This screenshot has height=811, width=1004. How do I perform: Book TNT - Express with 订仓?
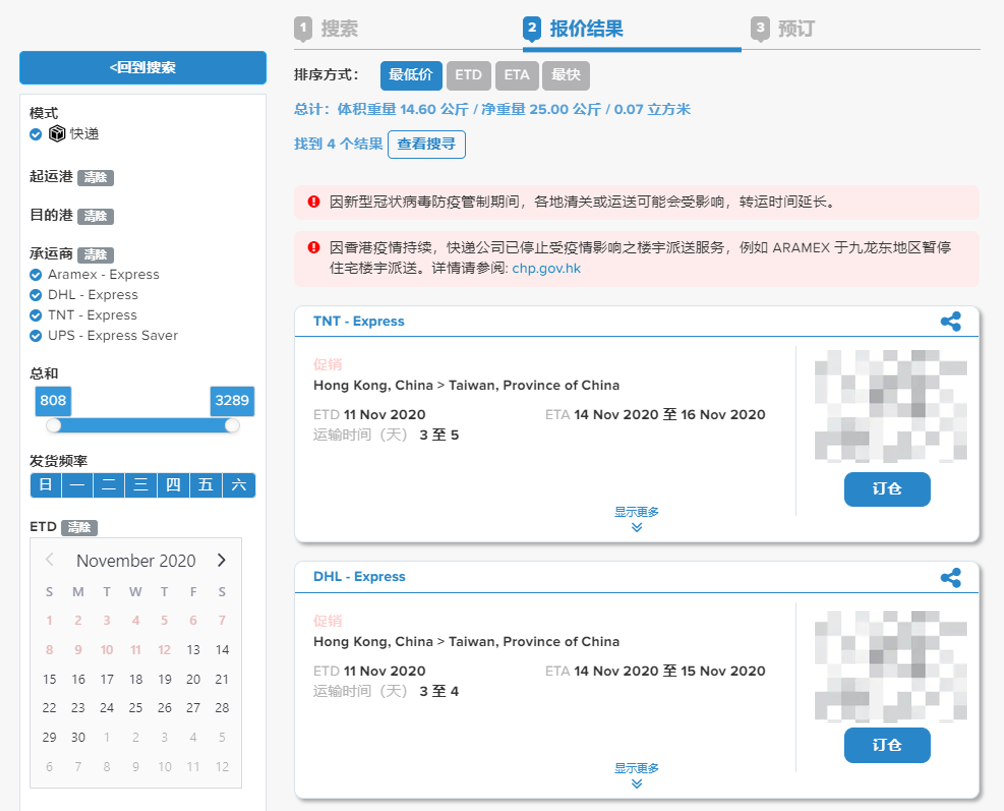(887, 489)
